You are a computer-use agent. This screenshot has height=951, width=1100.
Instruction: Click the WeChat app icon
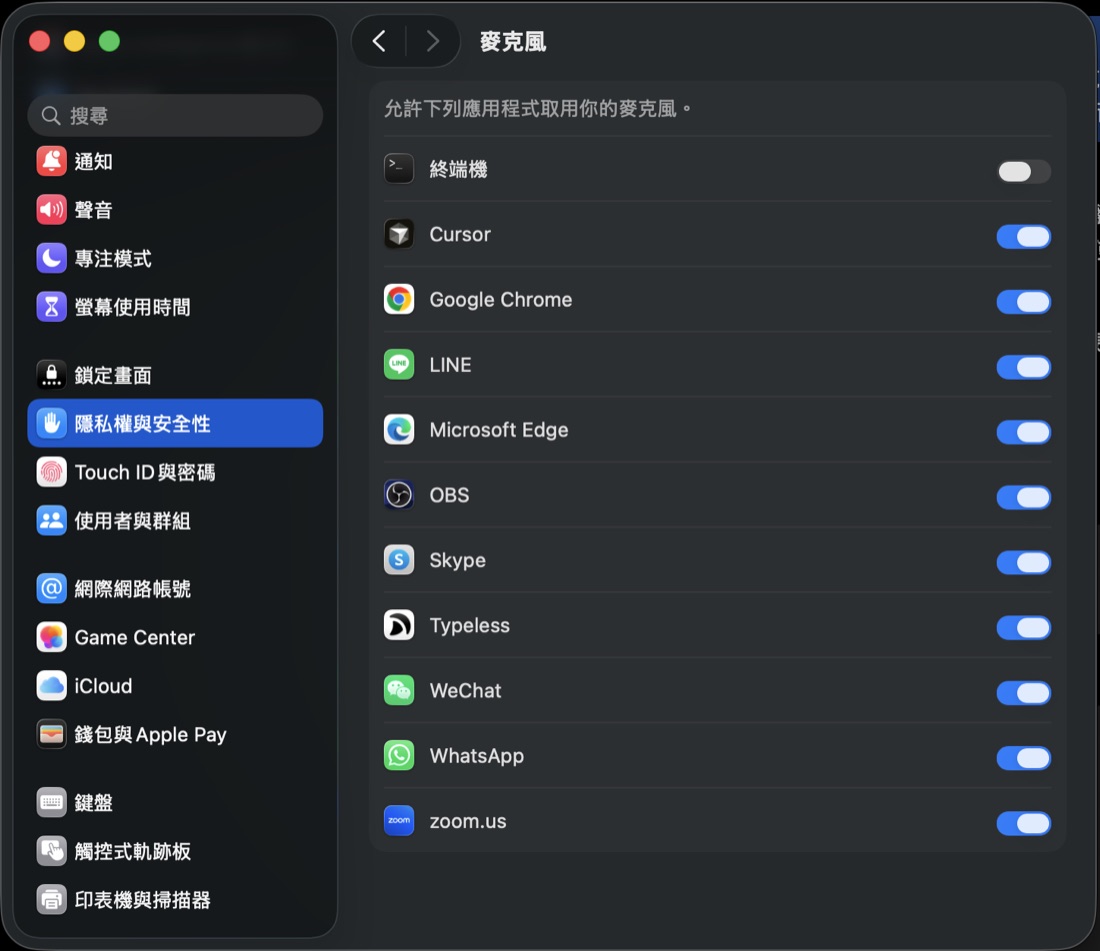click(399, 691)
